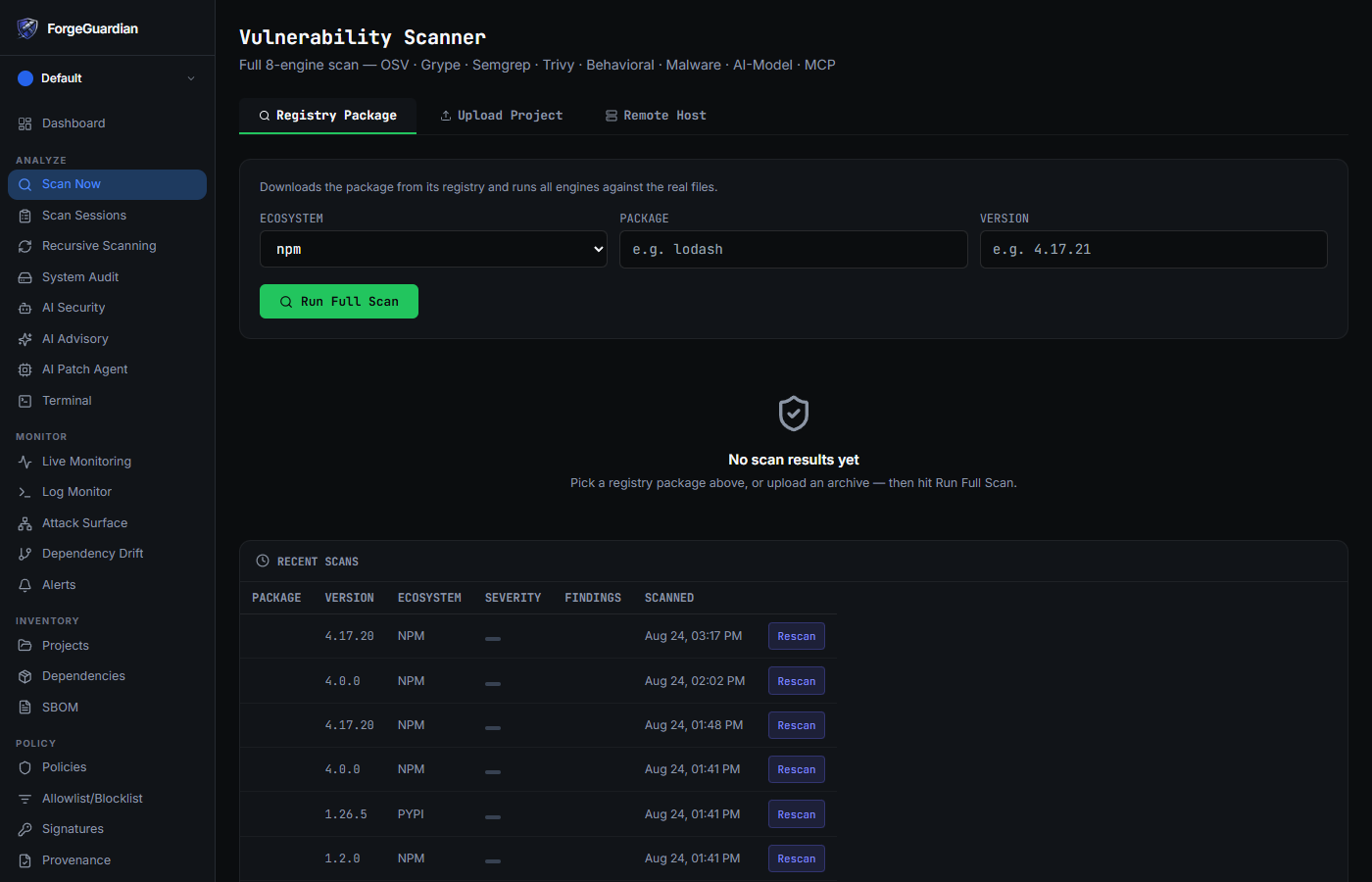Screen dimensions: 1372x882
Task: Click the Policies shield icon
Action: (25, 767)
